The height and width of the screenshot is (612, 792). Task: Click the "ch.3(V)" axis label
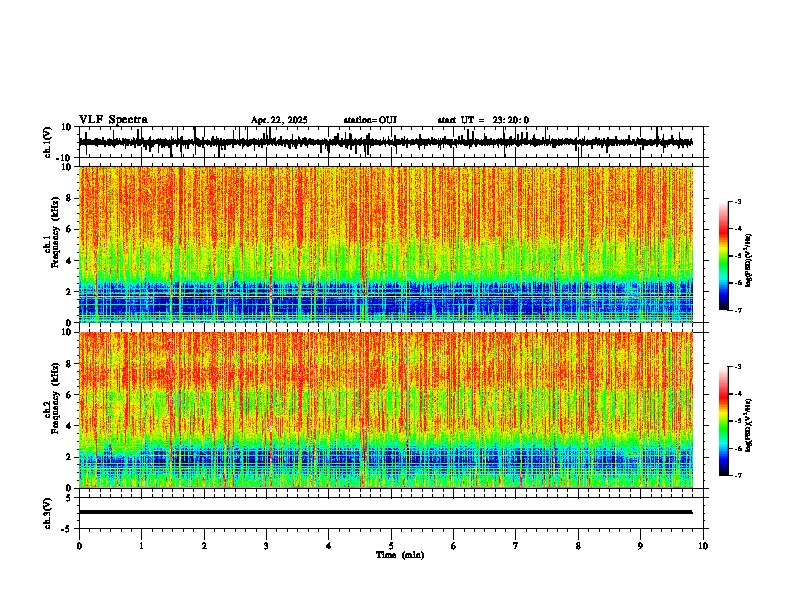point(48,514)
